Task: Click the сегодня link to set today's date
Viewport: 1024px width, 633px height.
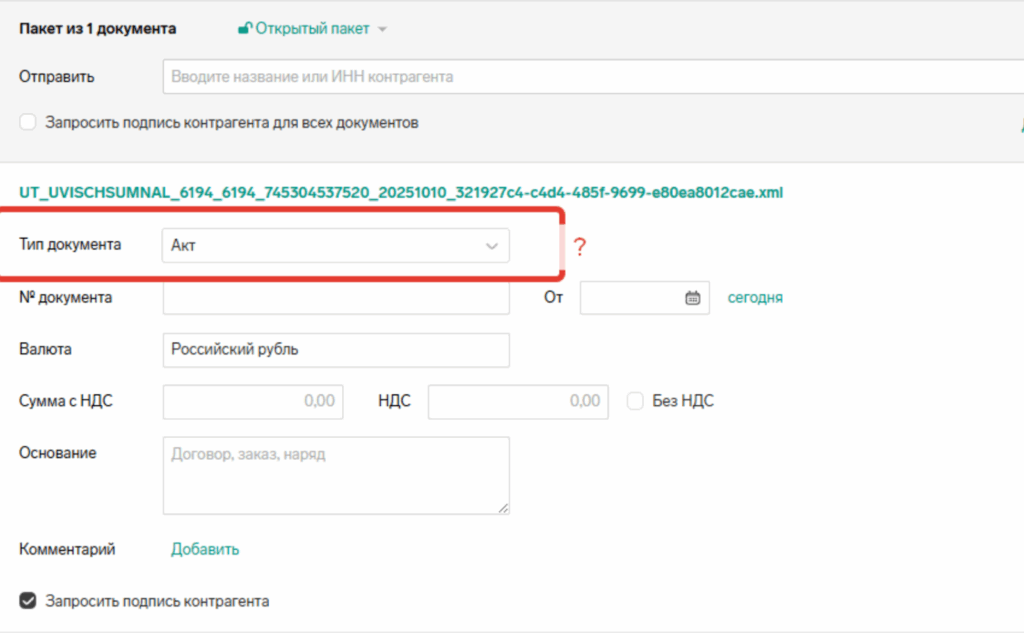Action: coord(754,298)
